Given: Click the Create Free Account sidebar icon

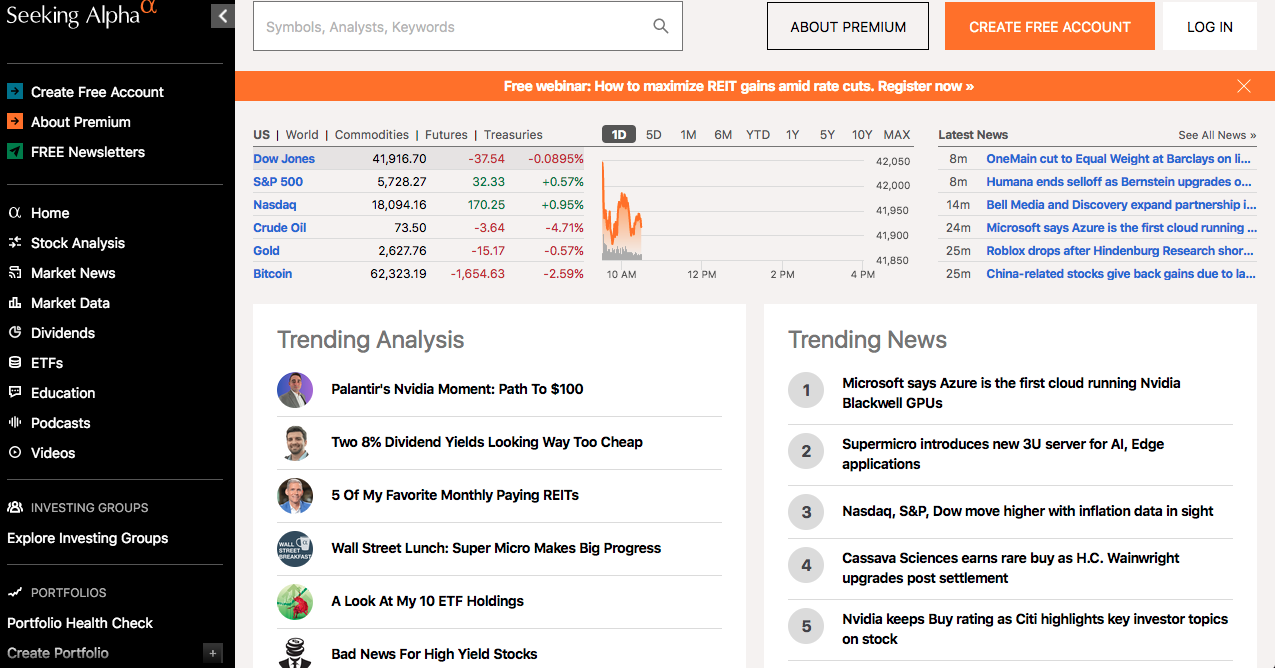Looking at the screenshot, I should point(15,92).
